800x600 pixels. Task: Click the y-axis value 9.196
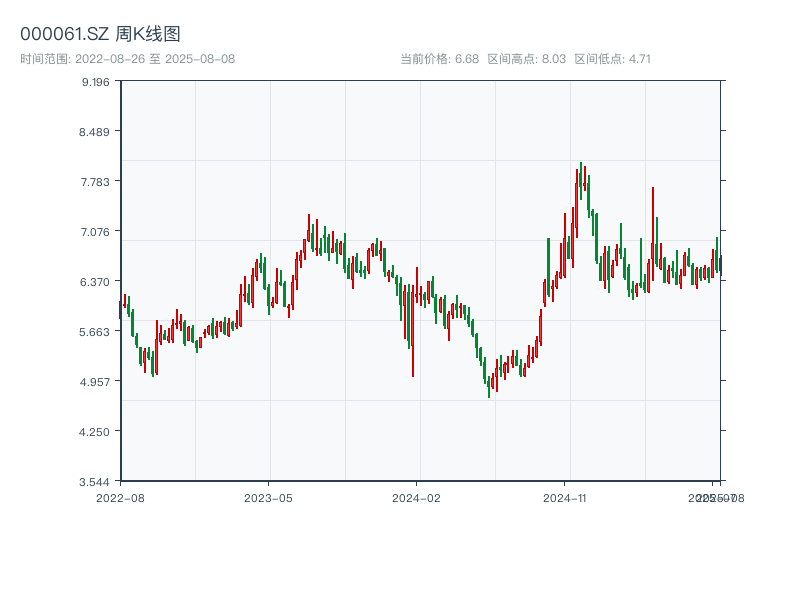click(x=95, y=82)
